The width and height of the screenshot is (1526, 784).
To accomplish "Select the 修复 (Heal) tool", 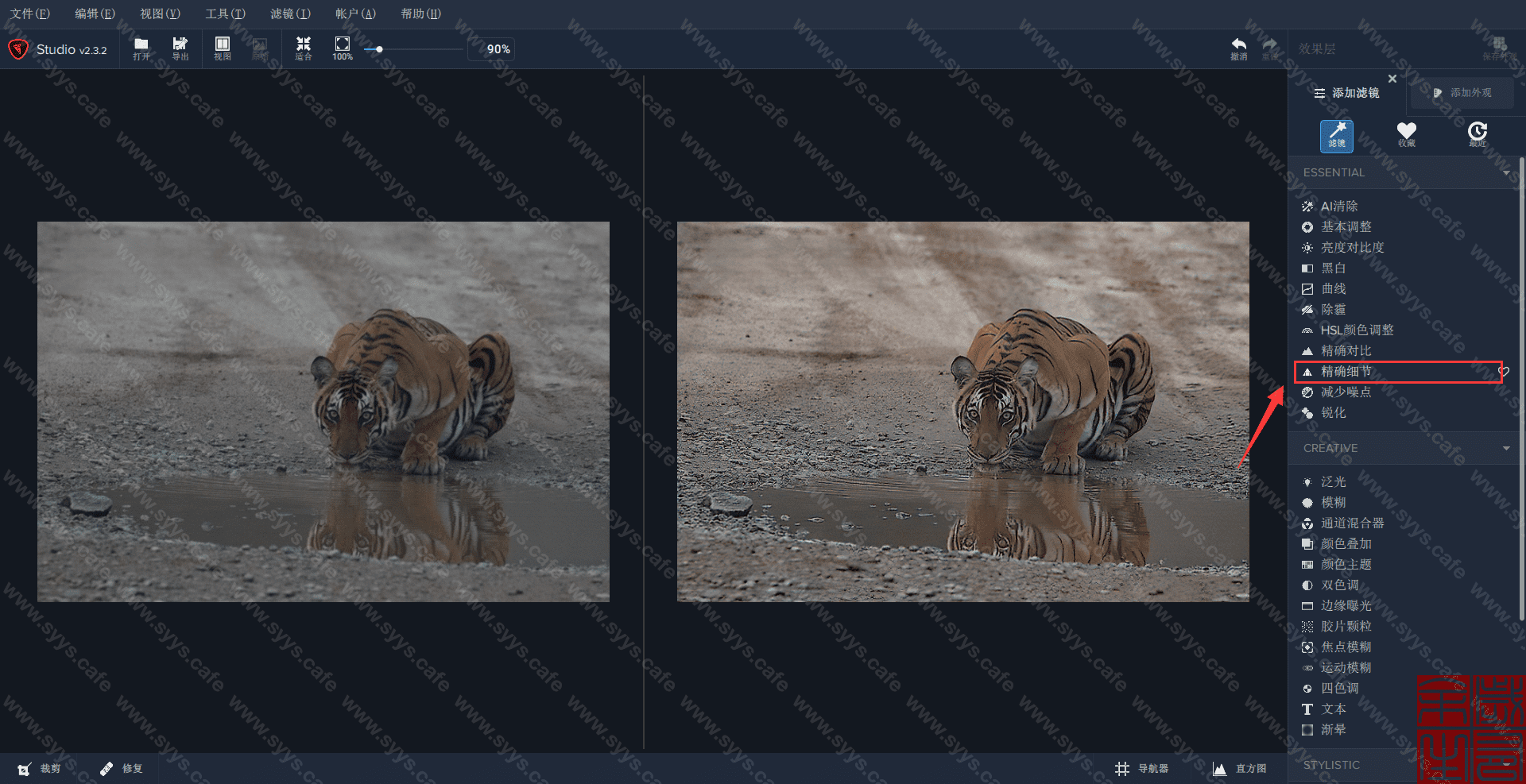I will tap(121, 768).
